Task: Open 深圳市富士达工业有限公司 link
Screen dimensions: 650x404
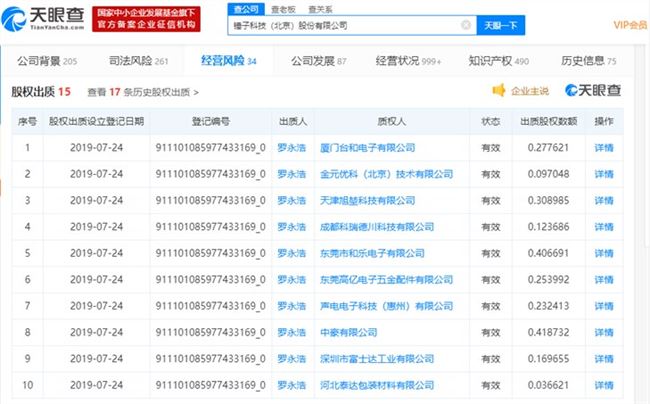Action: point(377,359)
